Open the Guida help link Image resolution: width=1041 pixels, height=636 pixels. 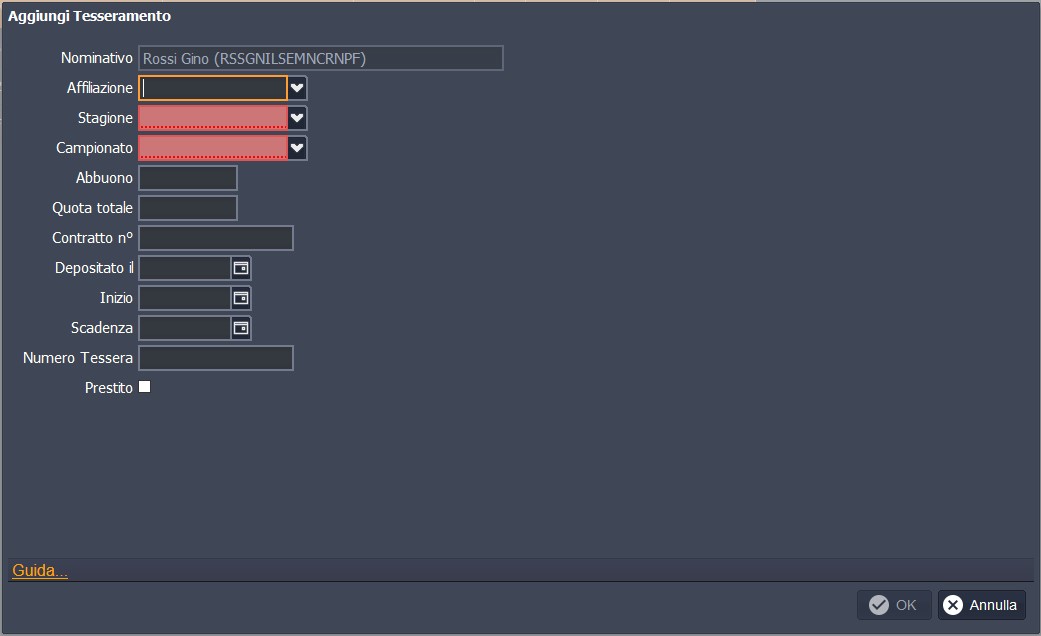40,571
